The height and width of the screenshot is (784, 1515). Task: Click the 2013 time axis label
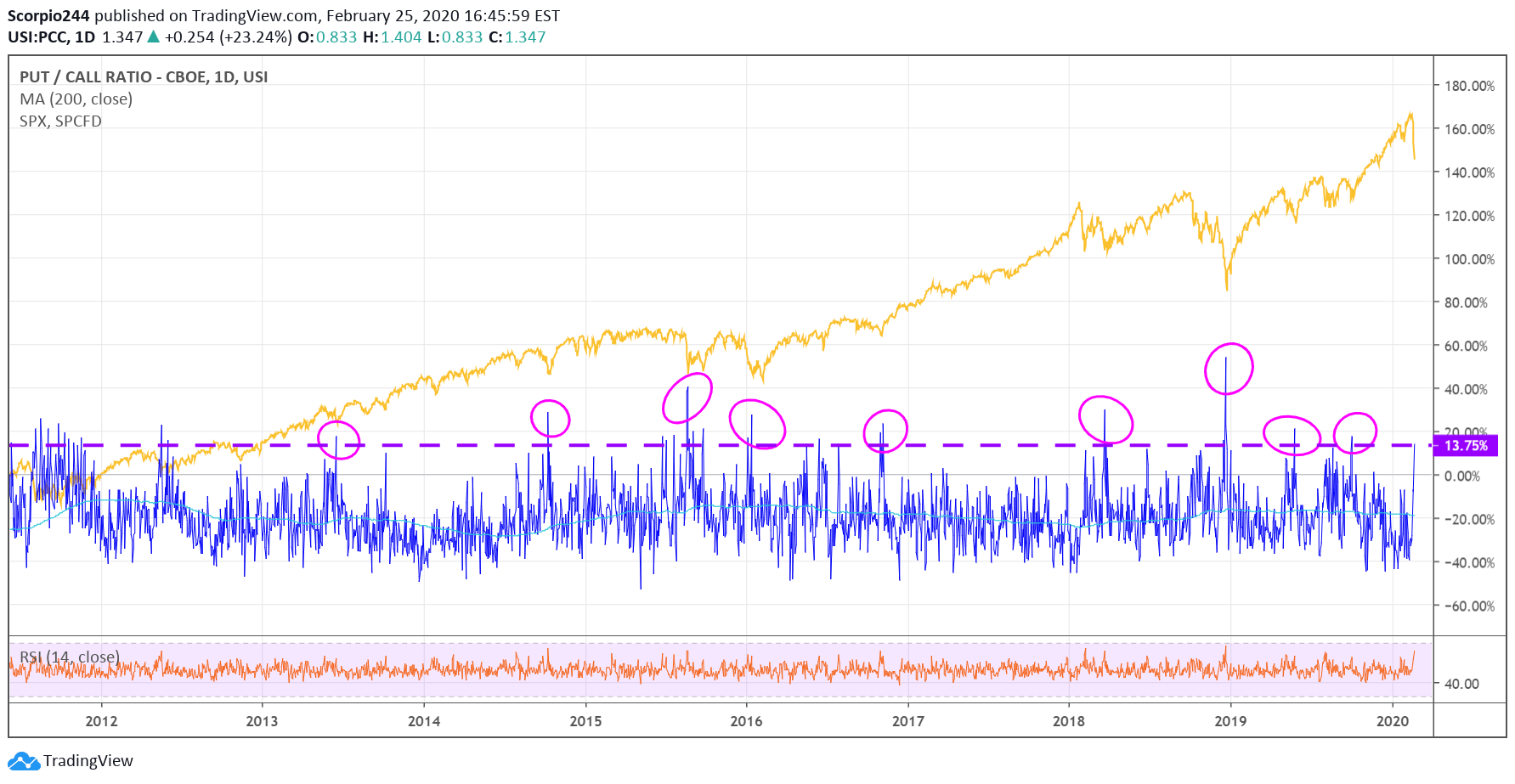pos(262,721)
